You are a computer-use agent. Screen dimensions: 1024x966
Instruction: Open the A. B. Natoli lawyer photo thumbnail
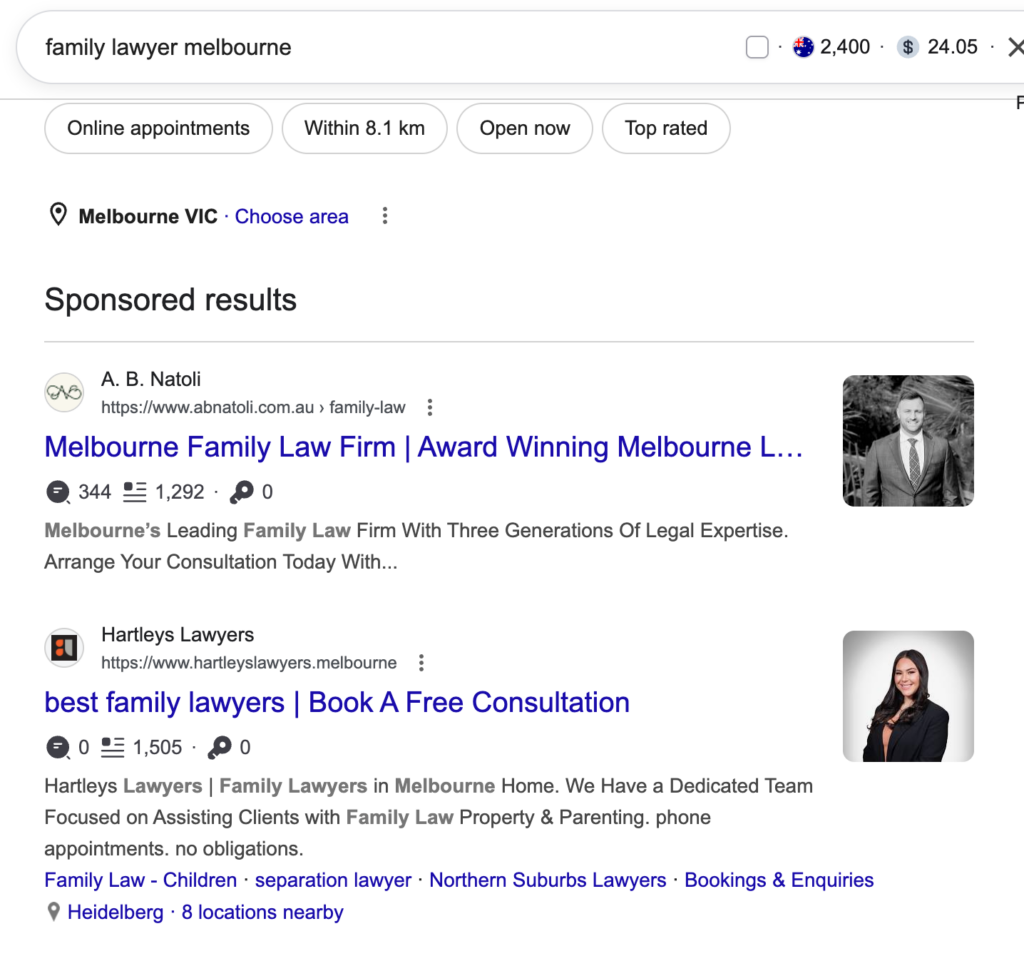pyautogui.click(x=908, y=441)
